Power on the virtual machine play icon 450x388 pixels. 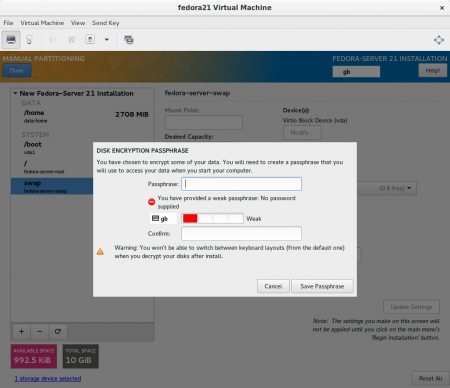(x=53, y=40)
